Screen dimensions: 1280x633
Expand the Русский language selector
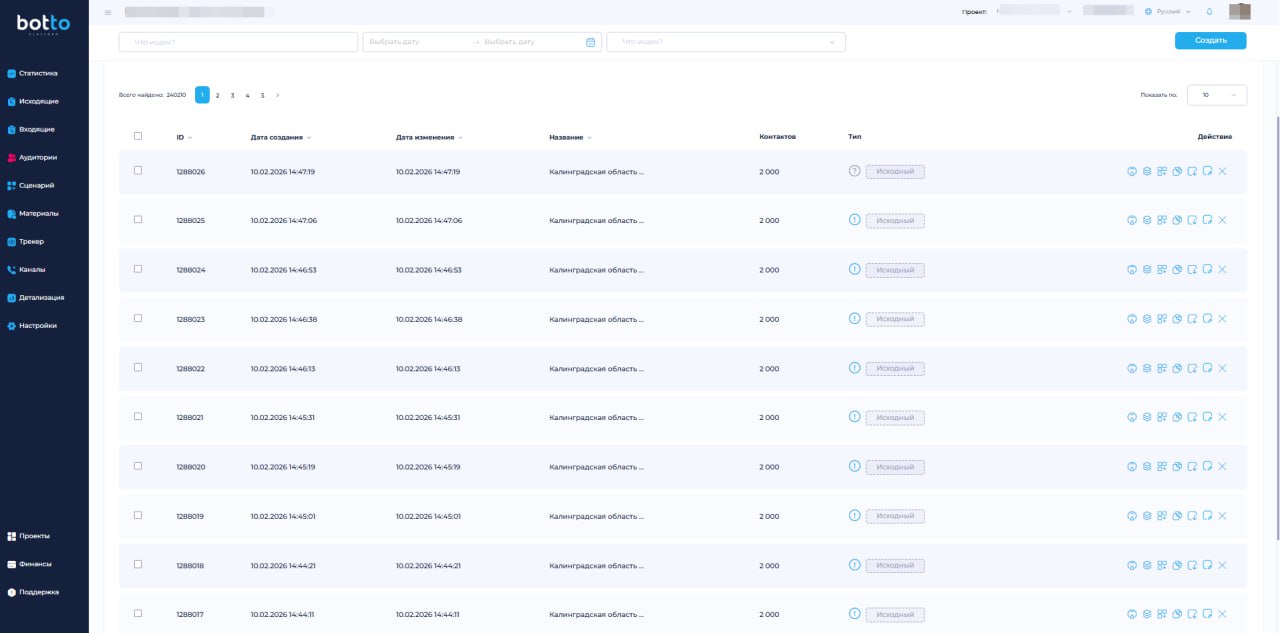pyautogui.click(x=1168, y=12)
